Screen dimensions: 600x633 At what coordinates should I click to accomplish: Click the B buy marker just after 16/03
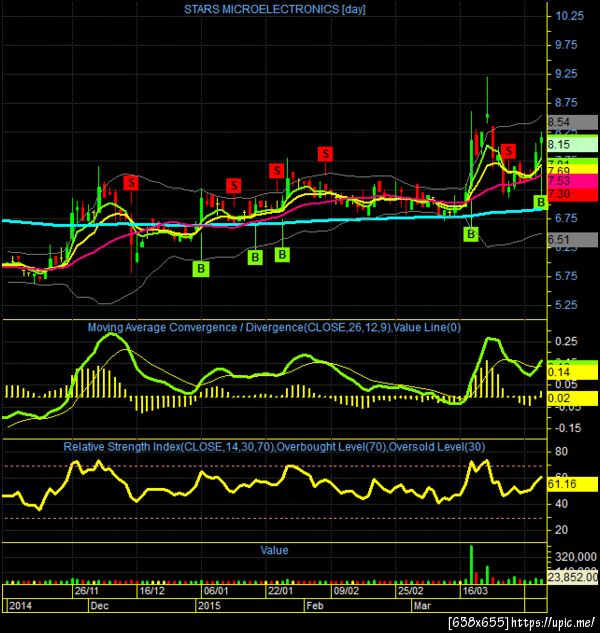(471, 234)
